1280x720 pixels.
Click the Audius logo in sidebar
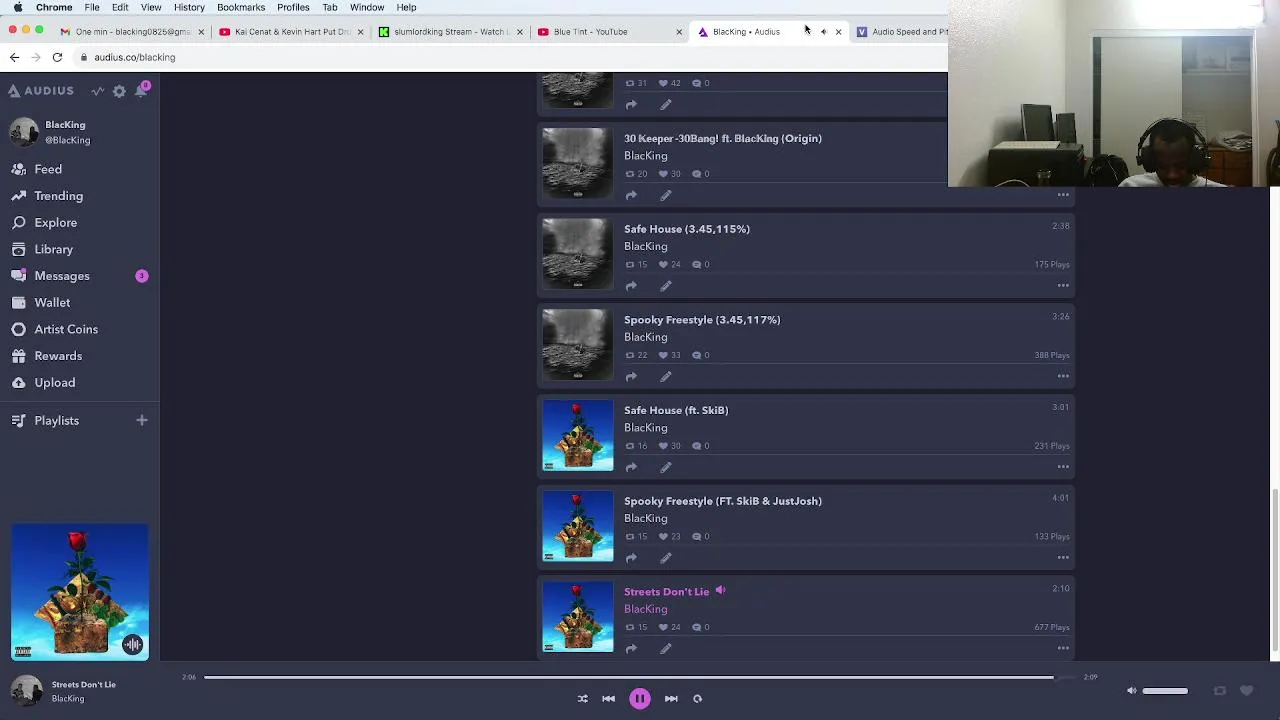tap(41, 91)
